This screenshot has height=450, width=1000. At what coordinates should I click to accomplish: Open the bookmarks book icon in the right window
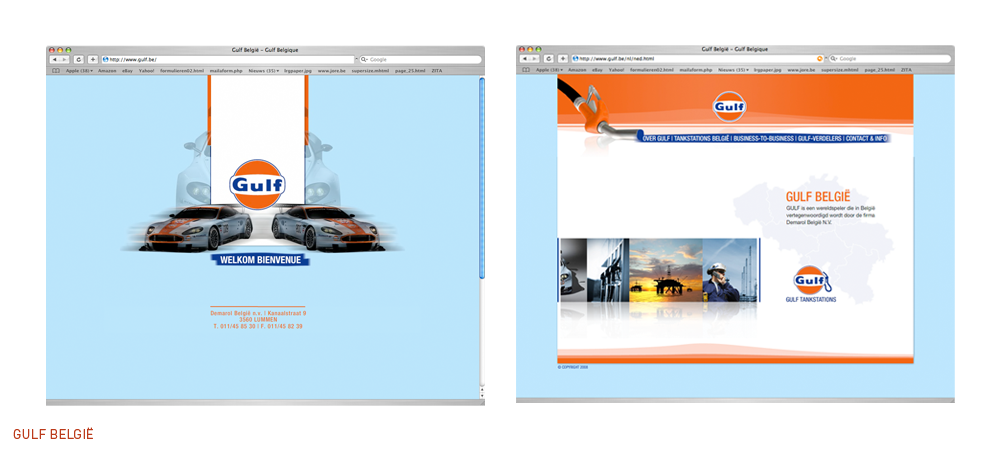[x=526, y=70]
